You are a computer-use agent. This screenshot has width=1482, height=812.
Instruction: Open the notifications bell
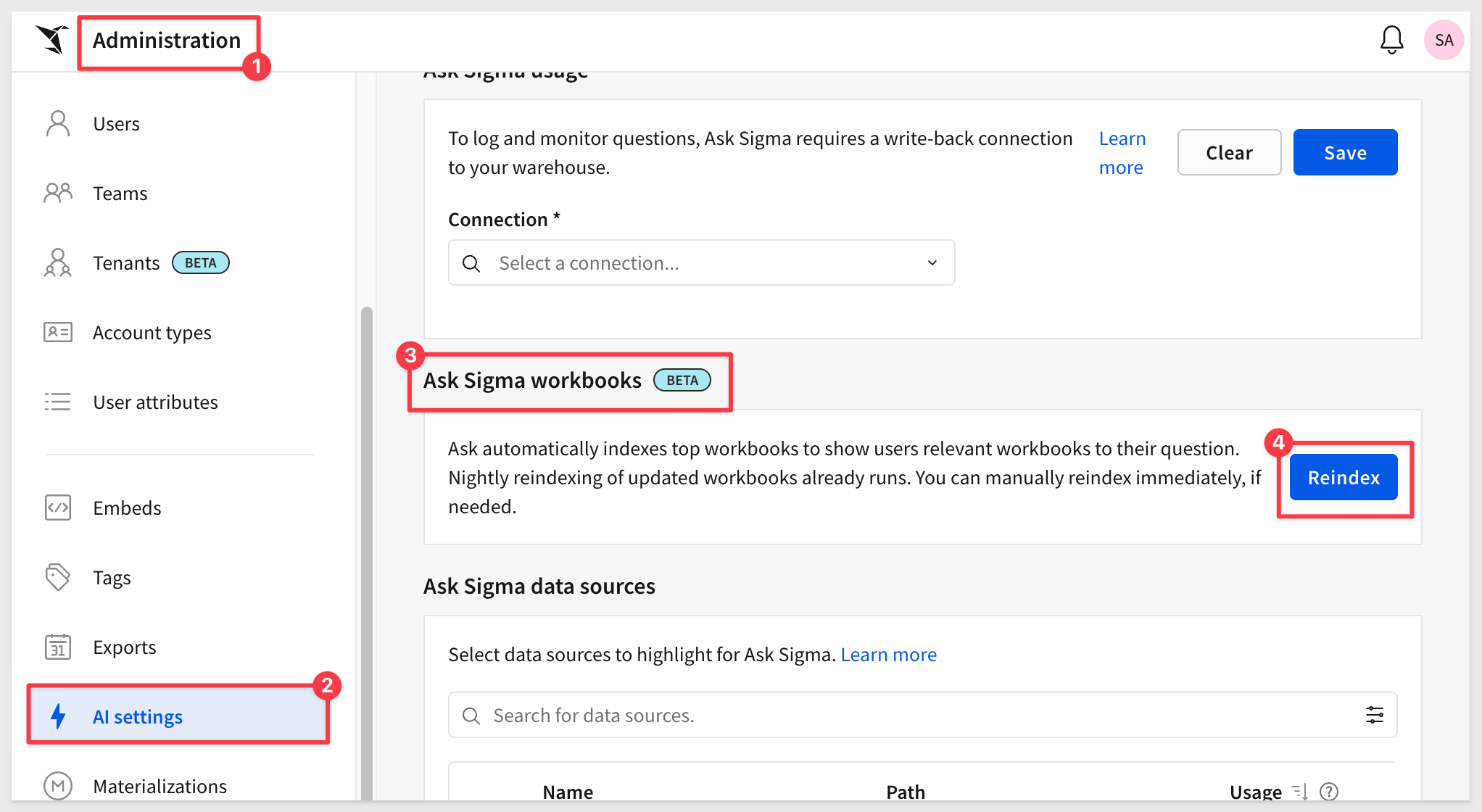pos(1391,40)
